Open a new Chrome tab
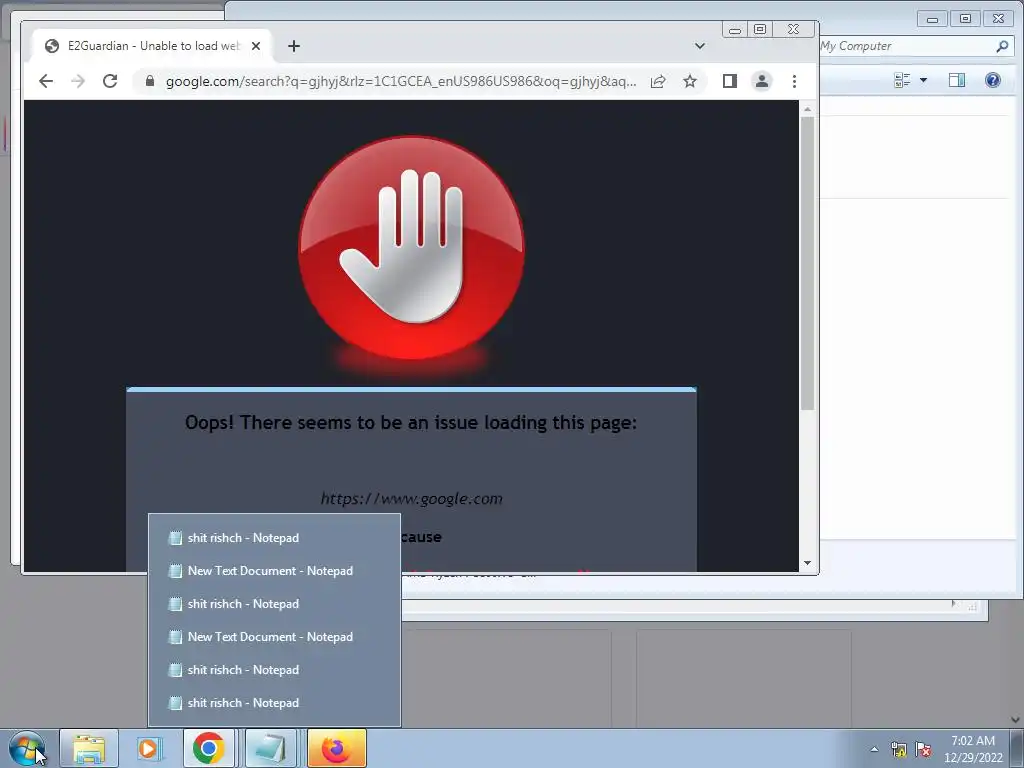 294,46
